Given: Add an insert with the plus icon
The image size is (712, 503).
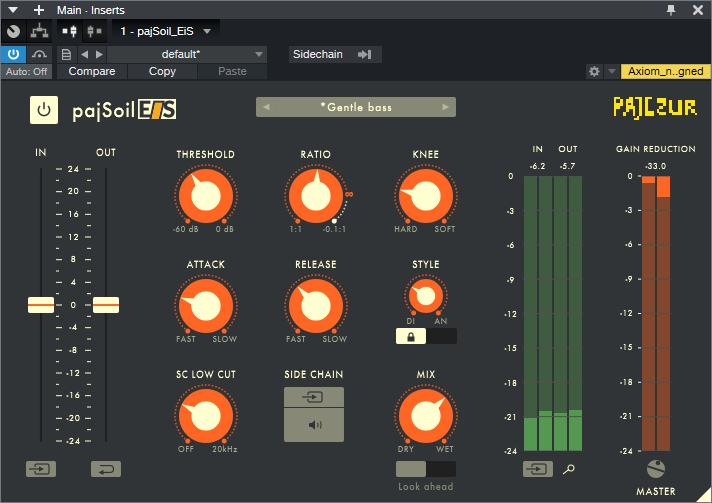Looking at the screenshot, I should [x=39, y=10].
